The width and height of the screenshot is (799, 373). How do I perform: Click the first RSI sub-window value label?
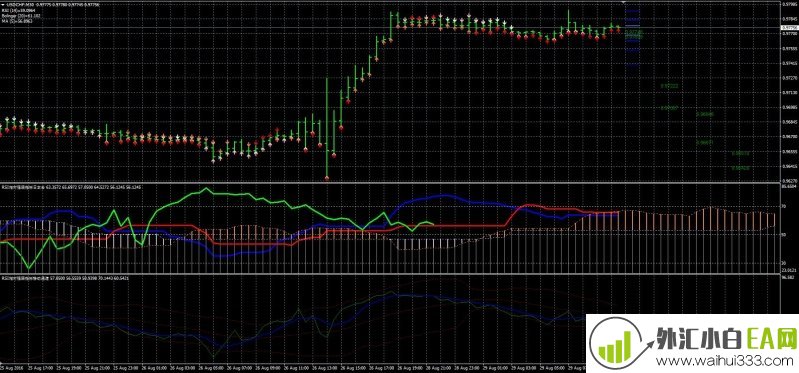click(71, 187)
